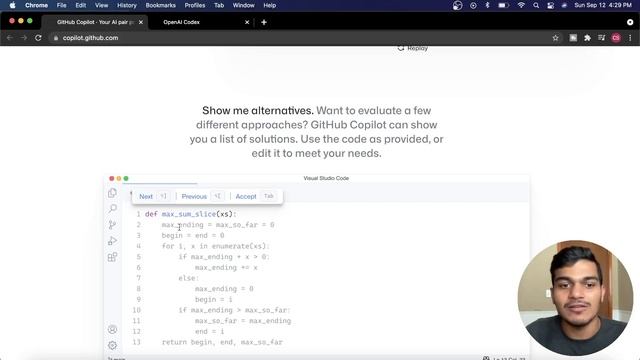The image size is (640, 360).
Task: Close the GitHub Copilot tab
Action: (141, 22)
